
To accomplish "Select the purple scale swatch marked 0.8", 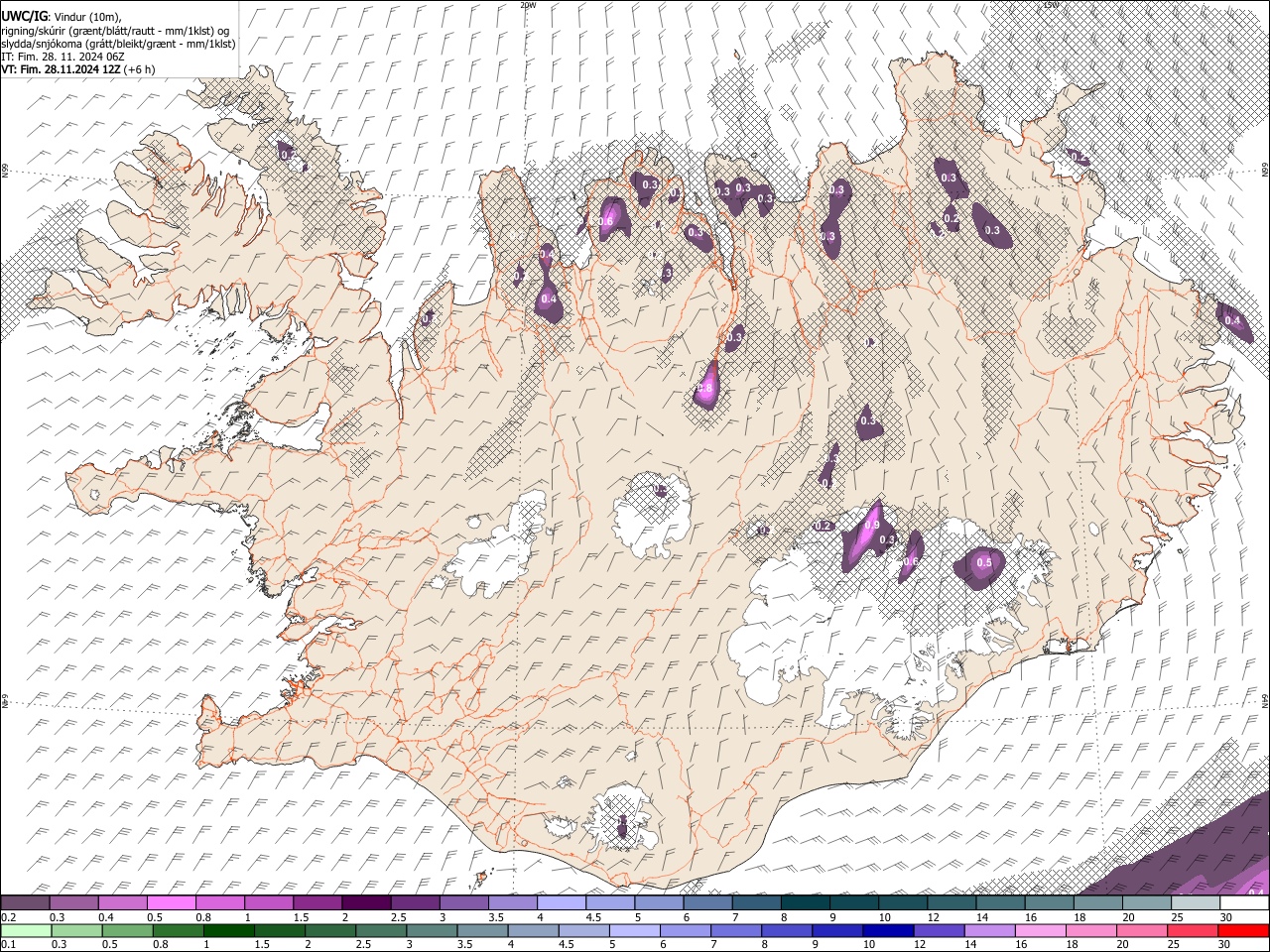I will (219, 902).
